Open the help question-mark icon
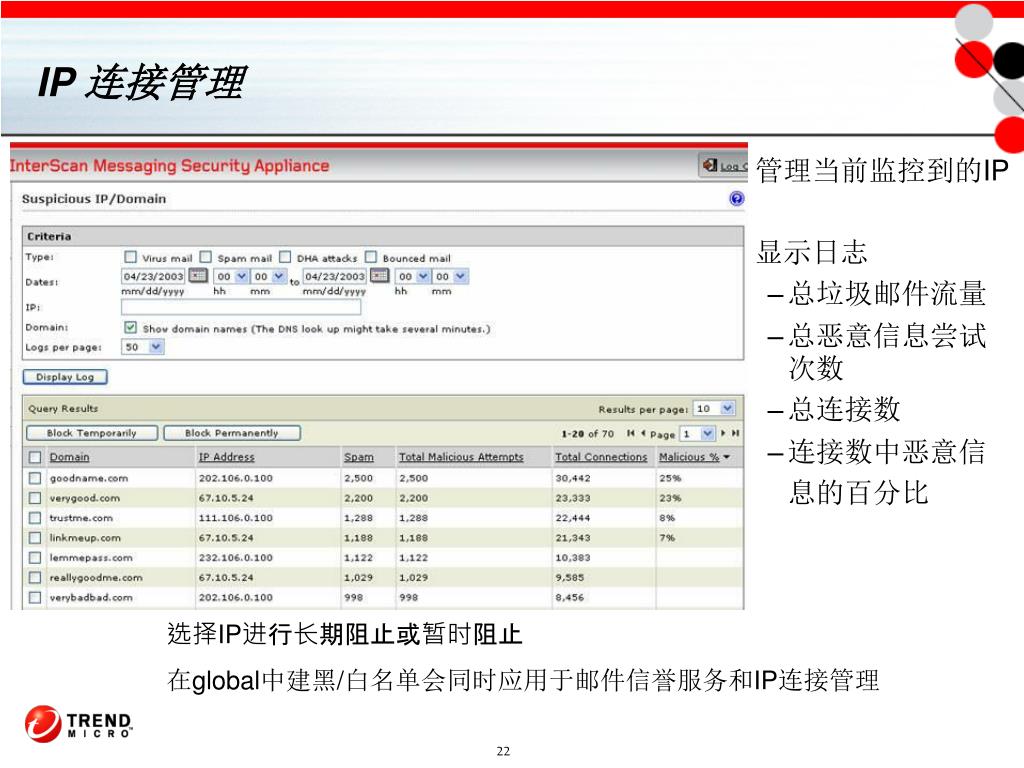1024x768 pixels. [x=737, y=199]
